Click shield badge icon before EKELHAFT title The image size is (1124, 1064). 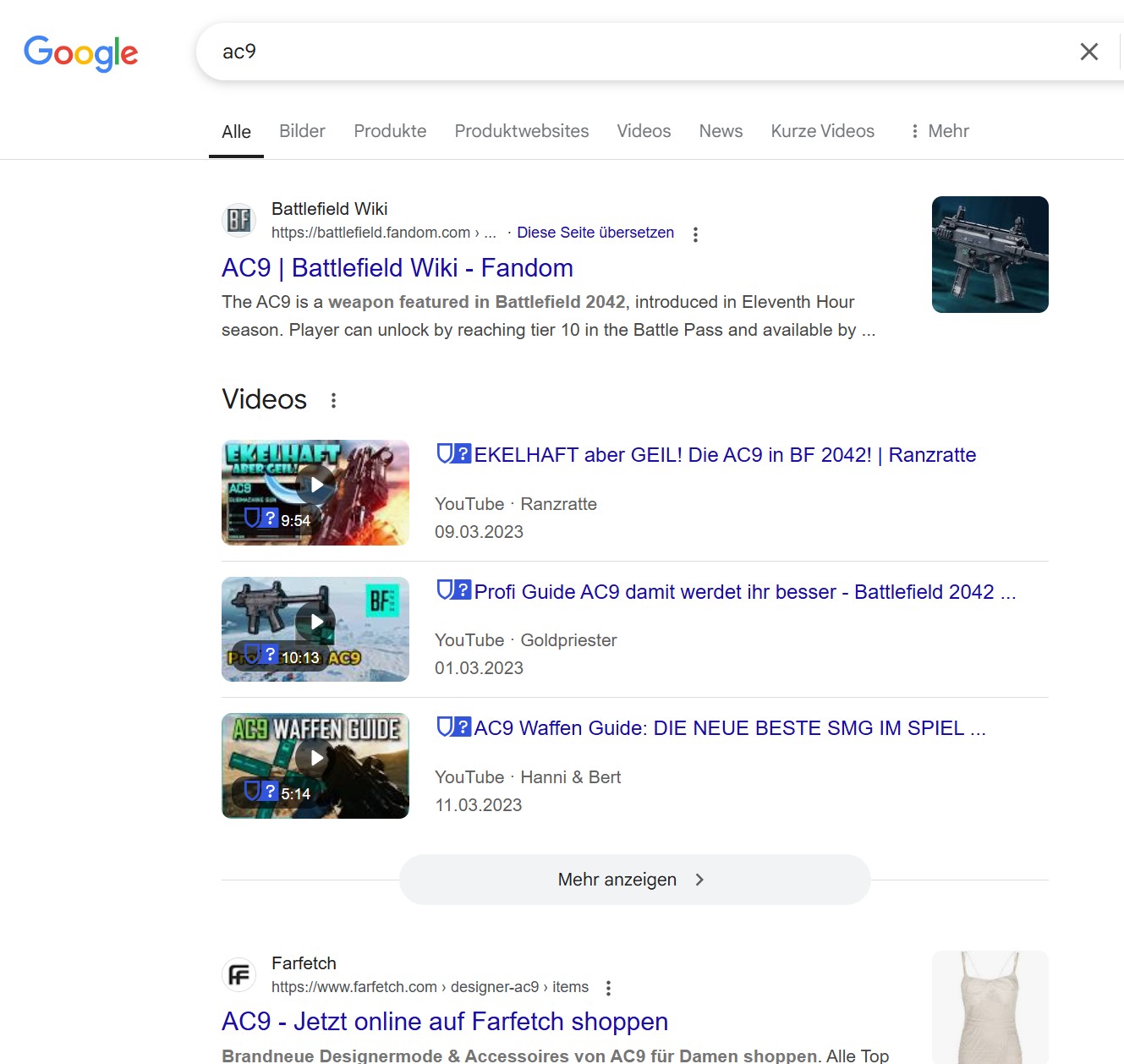coord(453,454)
